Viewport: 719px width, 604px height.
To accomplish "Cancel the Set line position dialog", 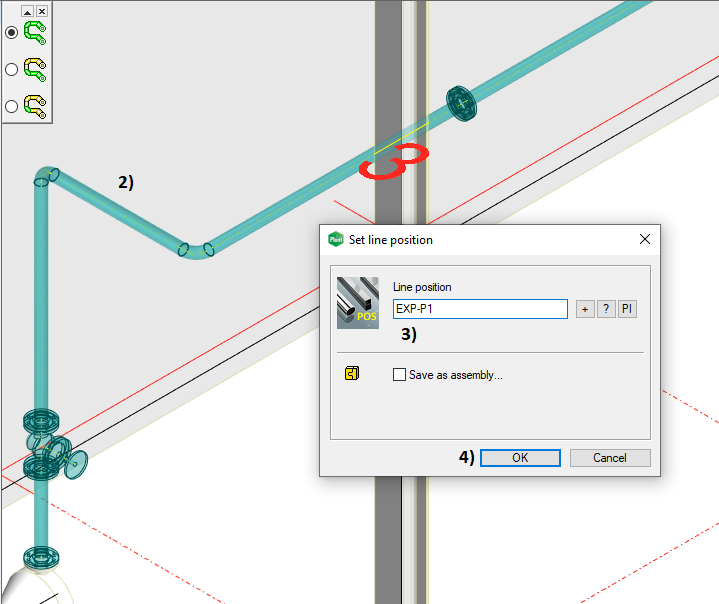I will 610,458.
